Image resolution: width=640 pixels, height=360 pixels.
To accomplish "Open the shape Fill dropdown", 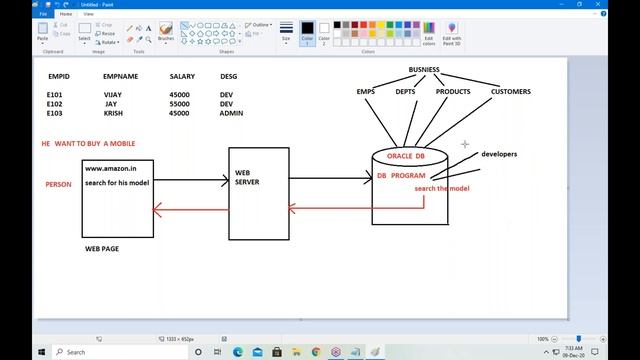I will [254, 34].
